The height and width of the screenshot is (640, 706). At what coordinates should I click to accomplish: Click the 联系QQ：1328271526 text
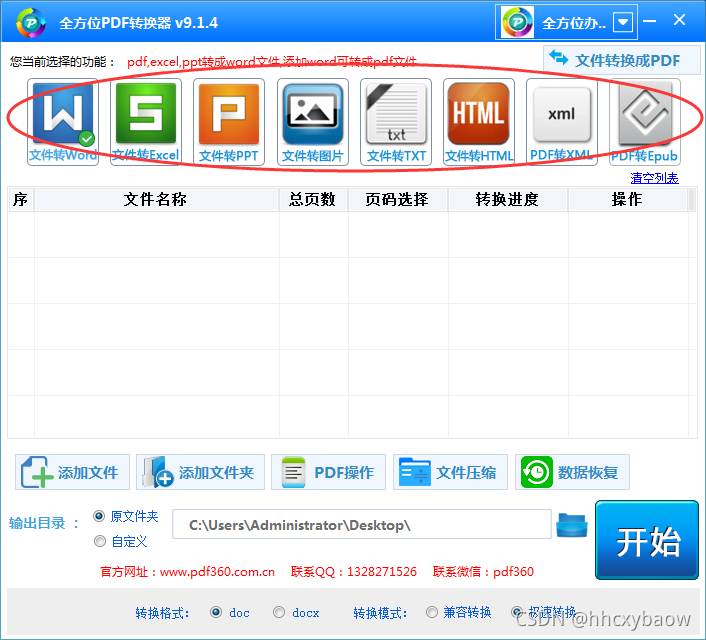(x=354, y=572)
